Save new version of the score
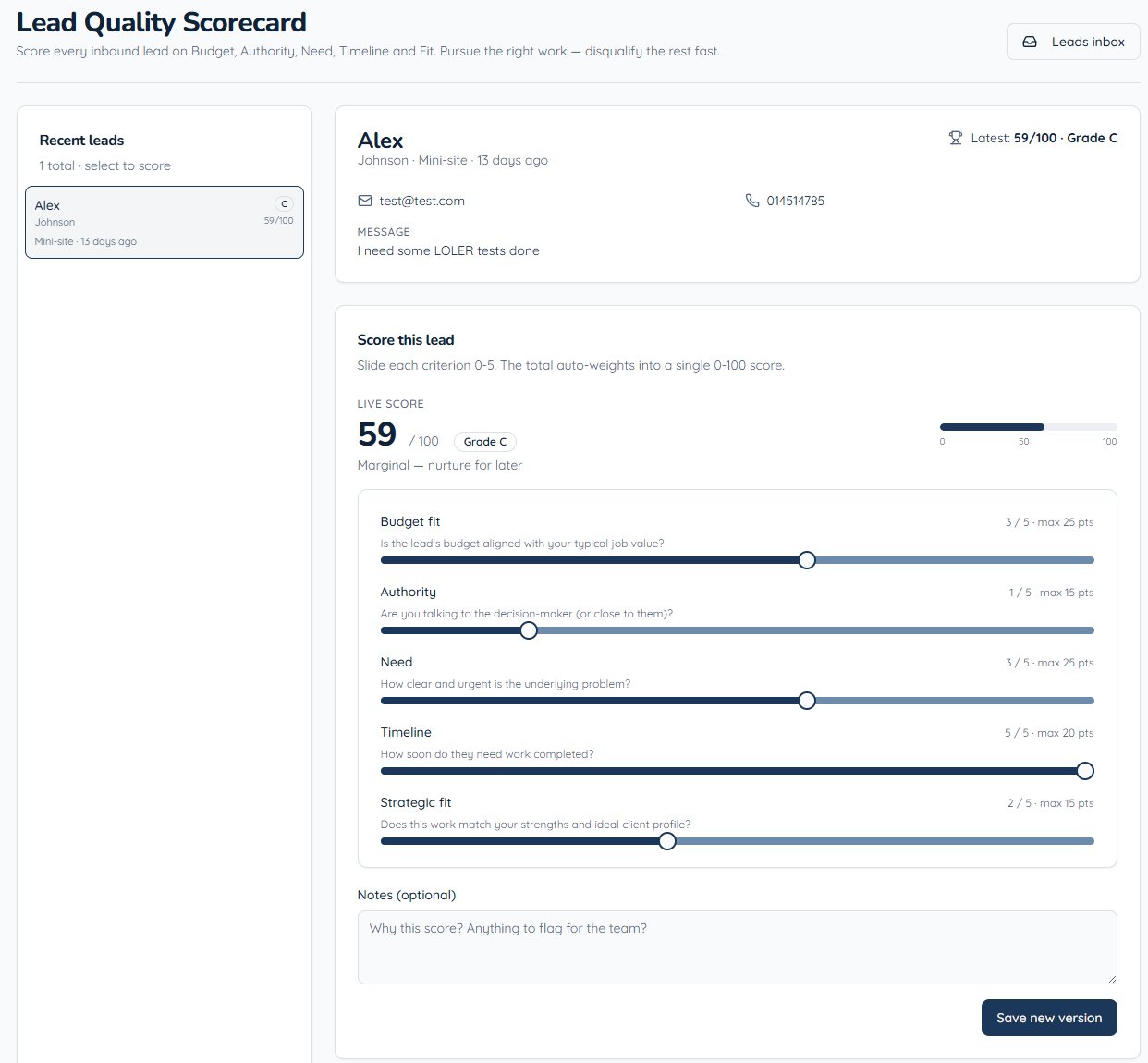 [x=1049, y=1018]
